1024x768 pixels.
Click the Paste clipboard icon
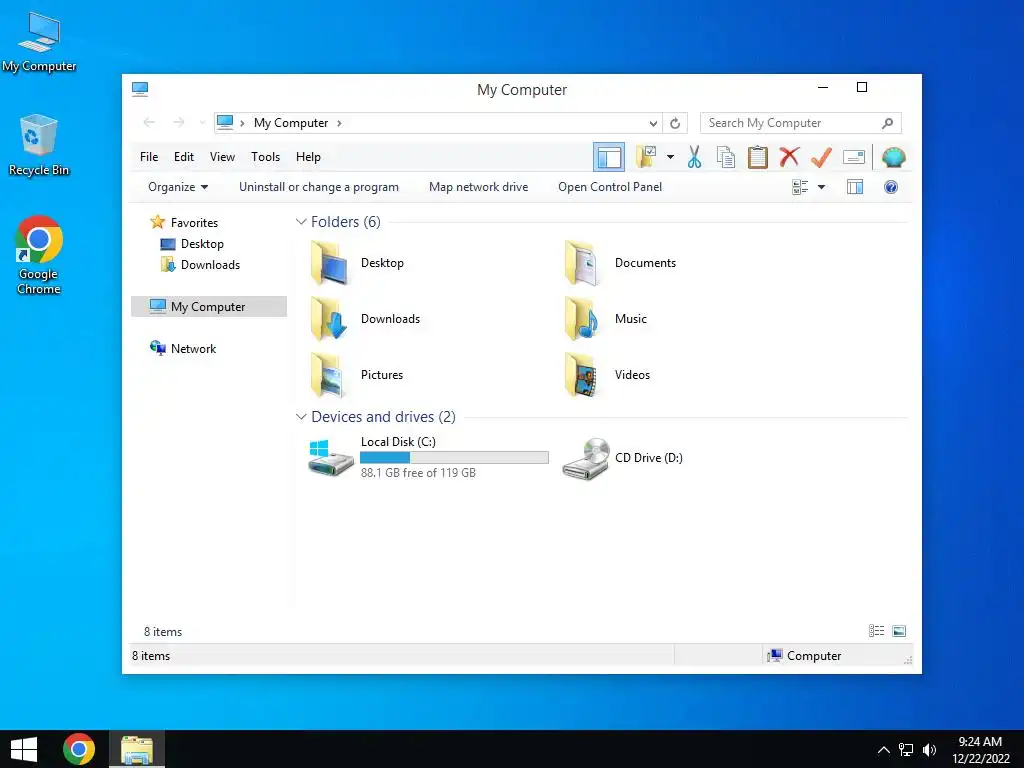[x=758, y=157]
